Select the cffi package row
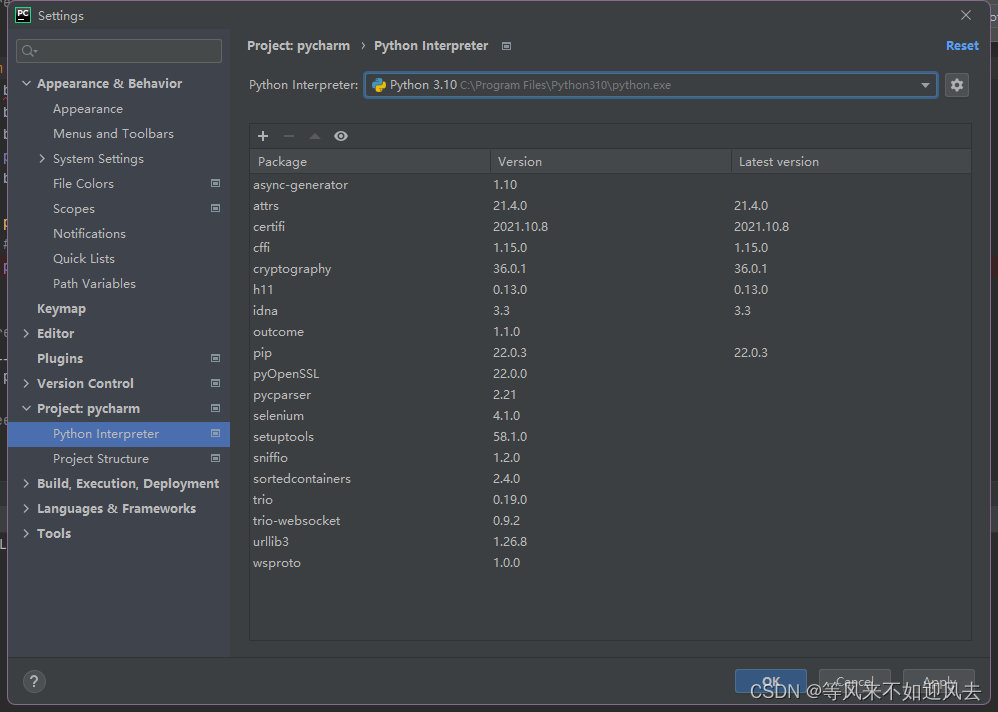 coord(610,248)
